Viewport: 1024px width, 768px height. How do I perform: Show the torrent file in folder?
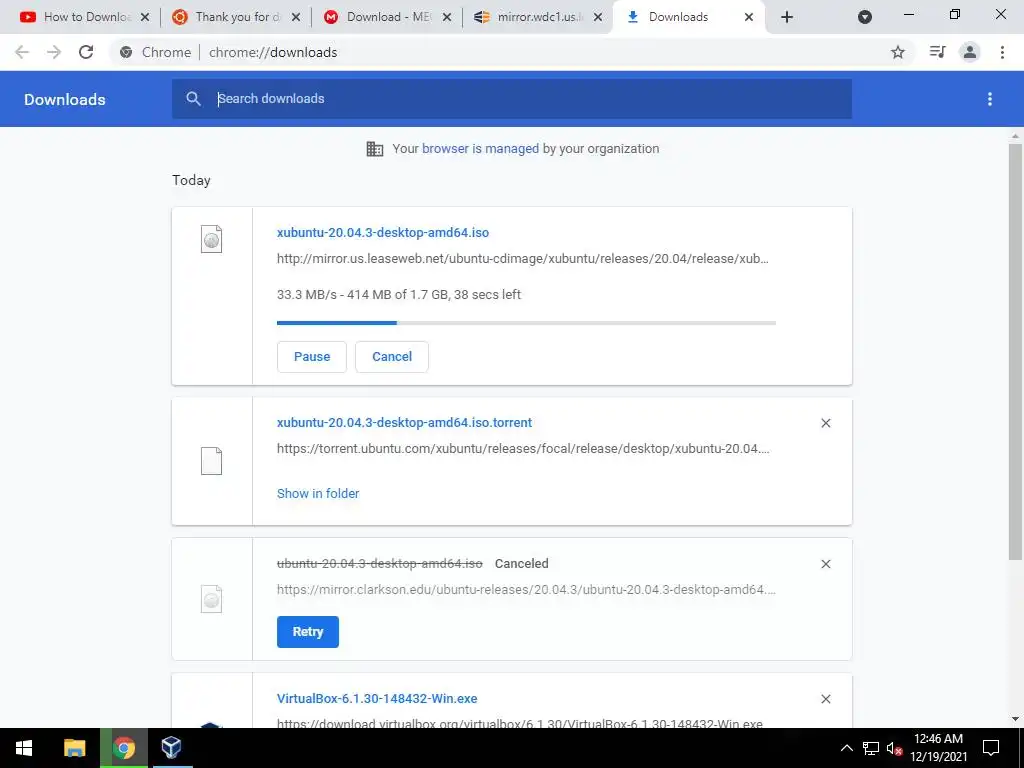(318, 494)
